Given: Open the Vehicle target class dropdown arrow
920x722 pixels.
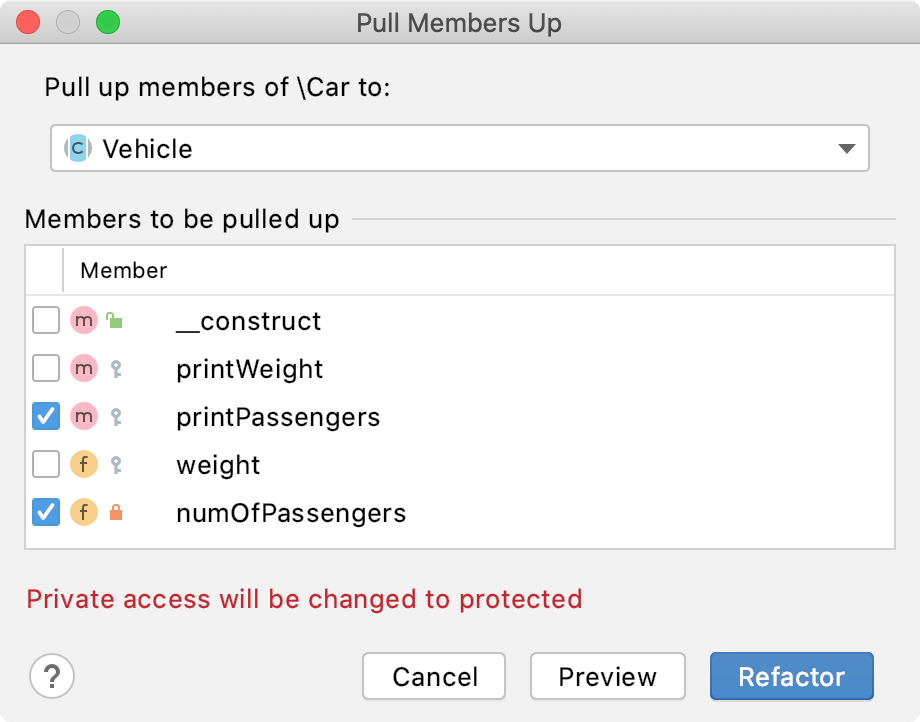Looking at the screenshot, I should (x=846, y=148).
